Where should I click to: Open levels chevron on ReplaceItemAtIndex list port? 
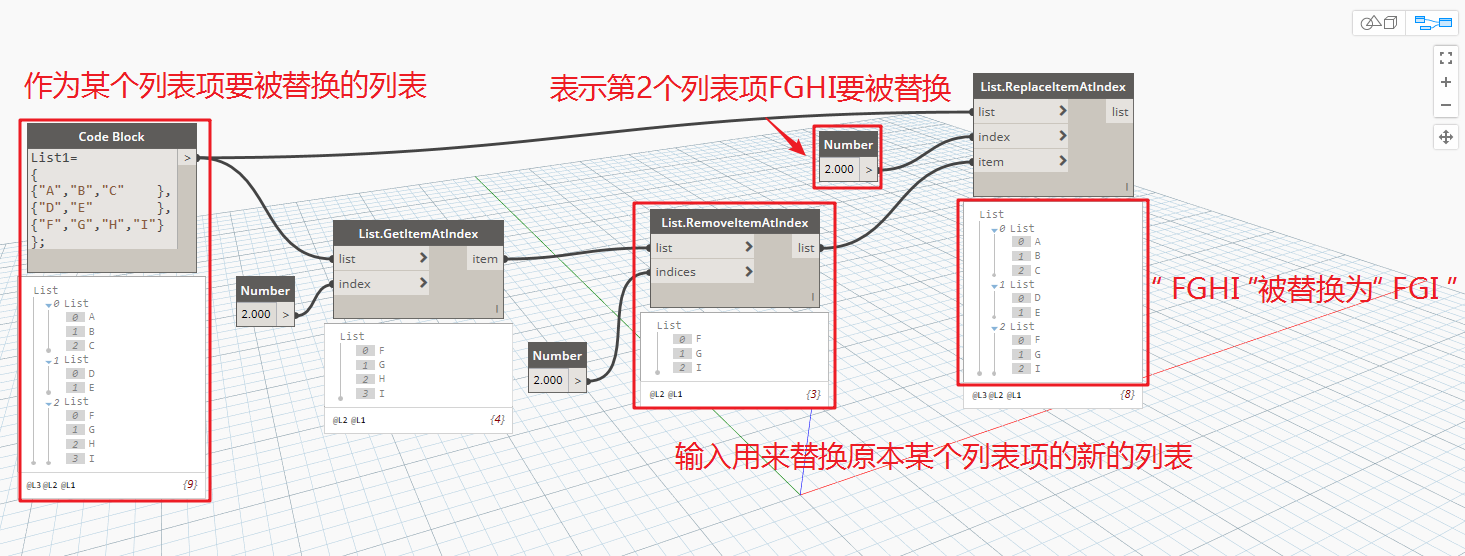coord(1062,112)
